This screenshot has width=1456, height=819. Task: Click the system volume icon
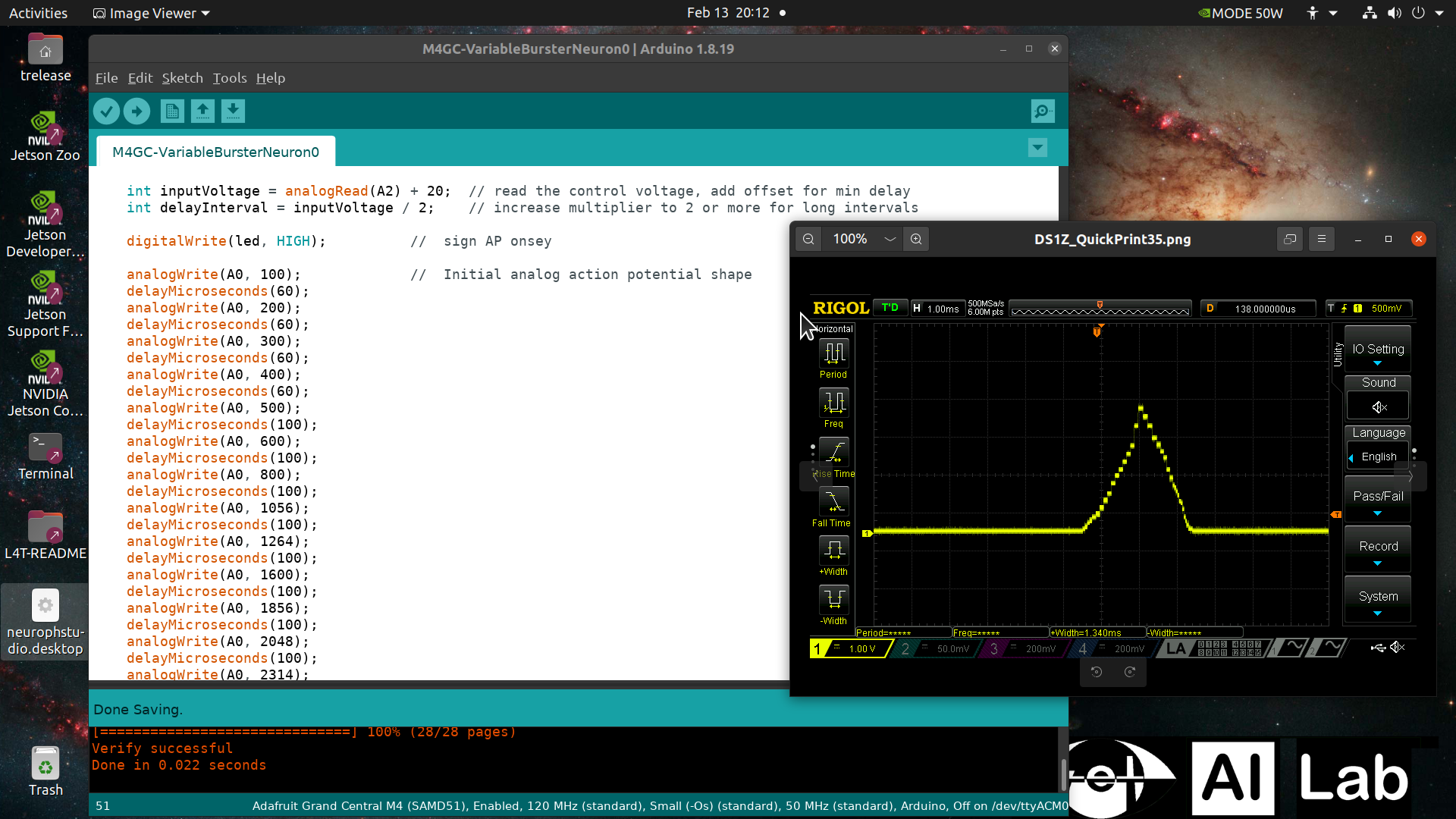click(x=1394, y=13)
